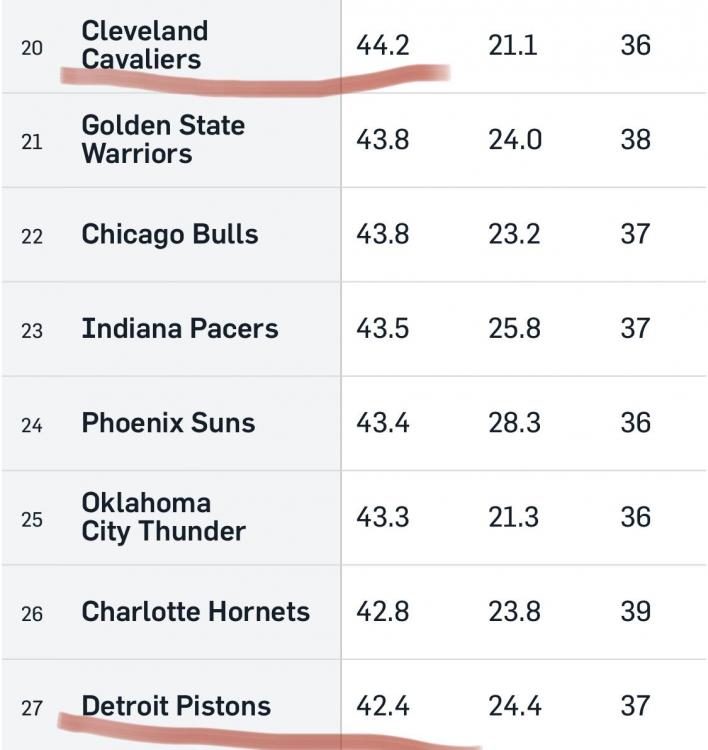Click the Chicago Bulls team name

pos(170,234)
